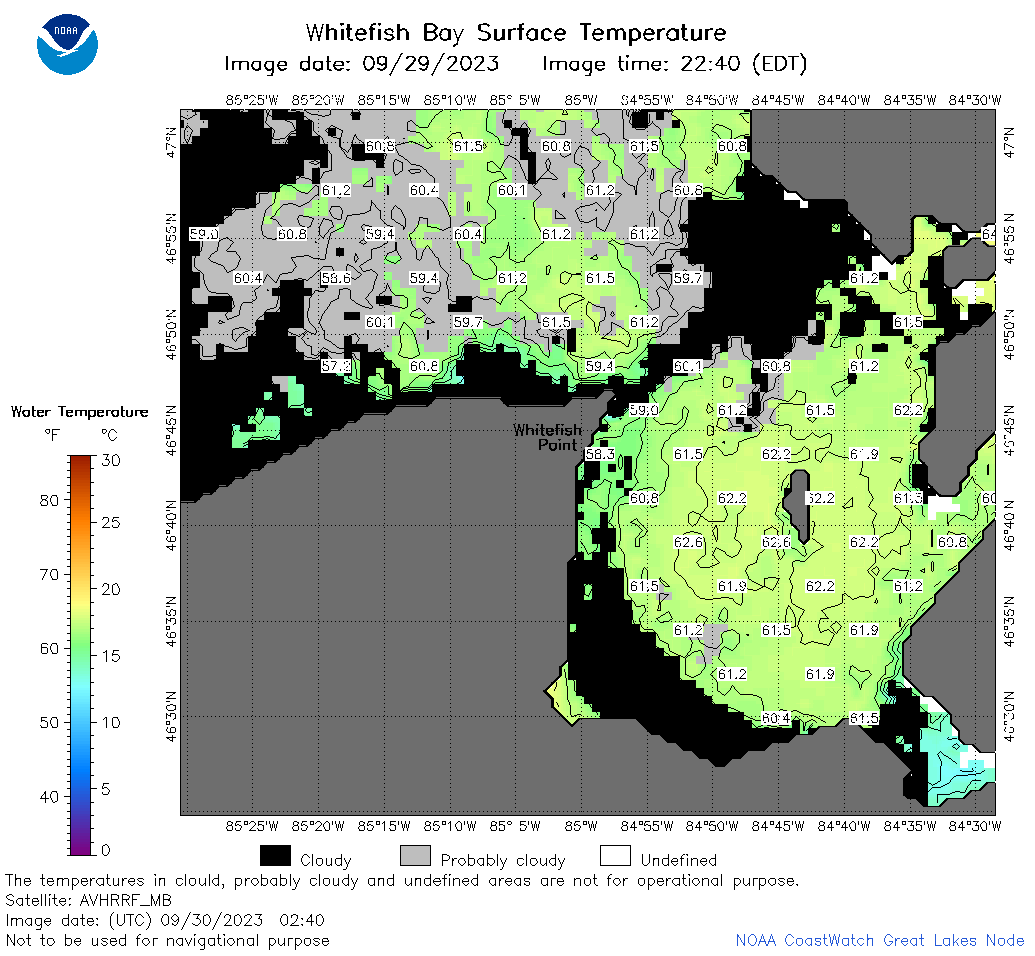Click the "Image date: 09/29/2023" text
This screenshot has height=956, width=1035.
[x=361, y=64]
